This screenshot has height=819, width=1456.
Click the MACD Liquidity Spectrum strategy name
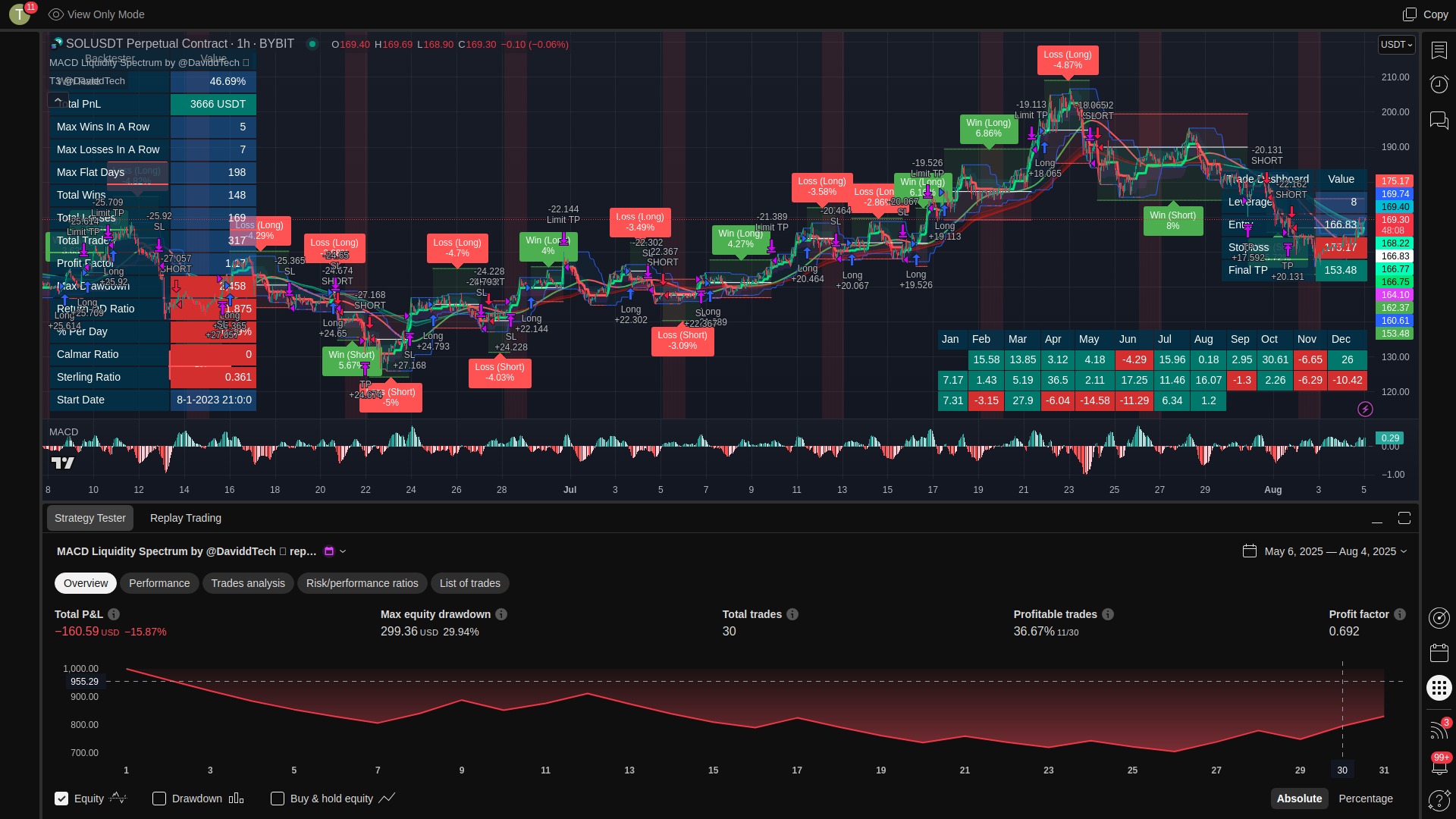coord(187,551)
